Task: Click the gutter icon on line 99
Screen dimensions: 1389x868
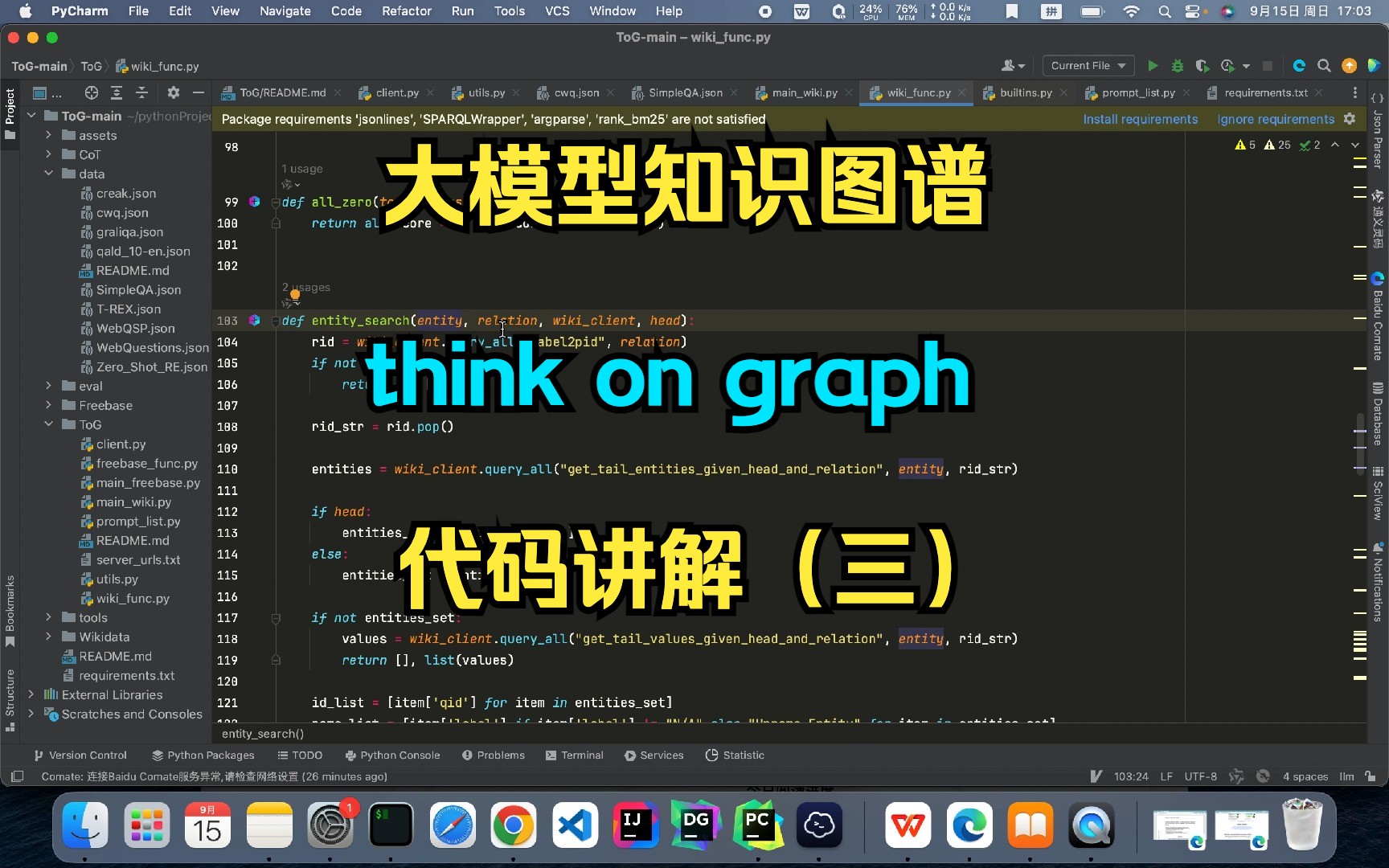Action: [x=254, y=202]
